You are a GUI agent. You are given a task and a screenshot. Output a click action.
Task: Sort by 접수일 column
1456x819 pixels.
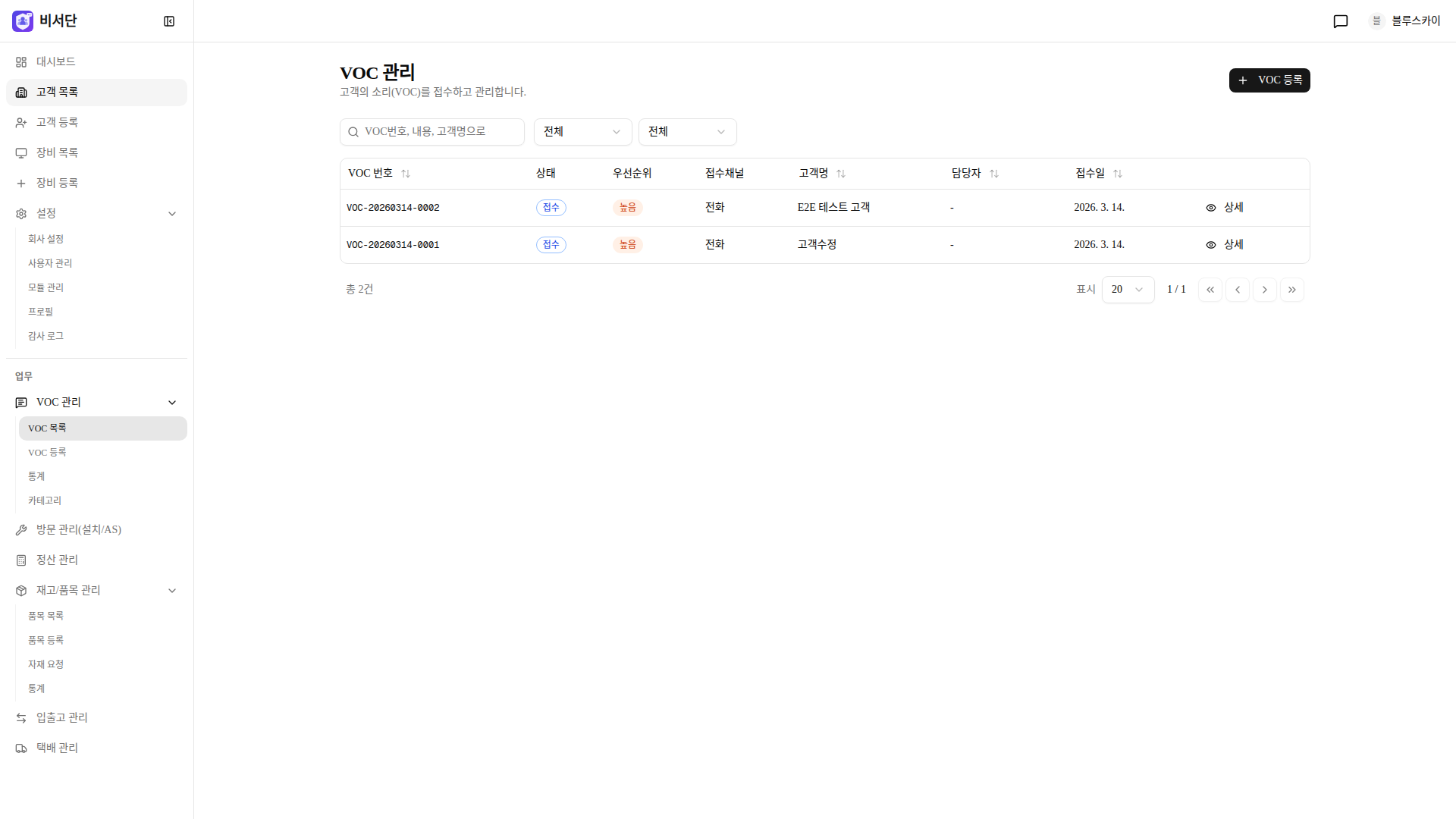[1099, 174]
